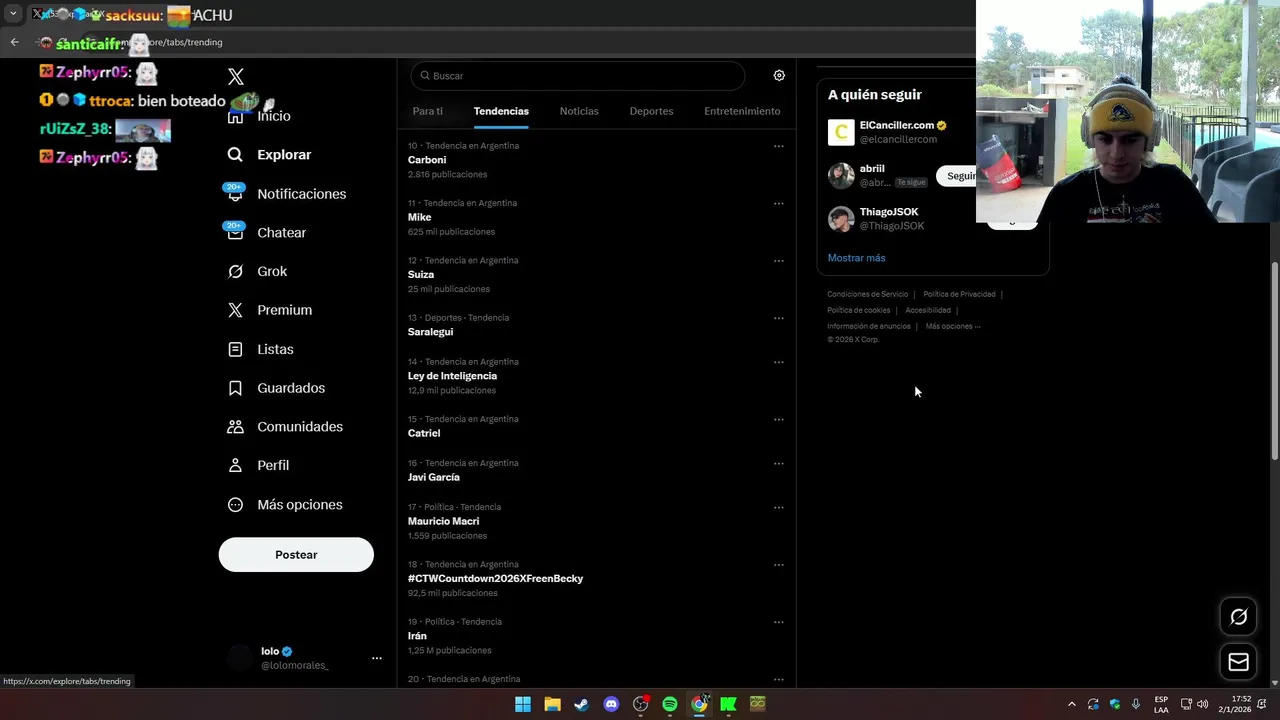The width and height of the screenshot is (1280, 720).
Task: Open Grok floating button
Action: pos(1238,617)
